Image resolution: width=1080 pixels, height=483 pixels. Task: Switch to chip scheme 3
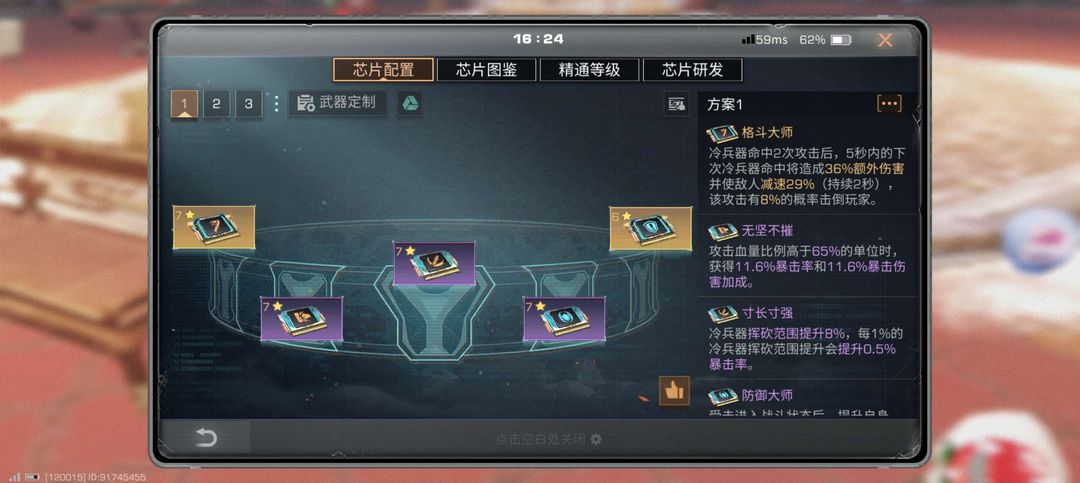click(249, 104)
